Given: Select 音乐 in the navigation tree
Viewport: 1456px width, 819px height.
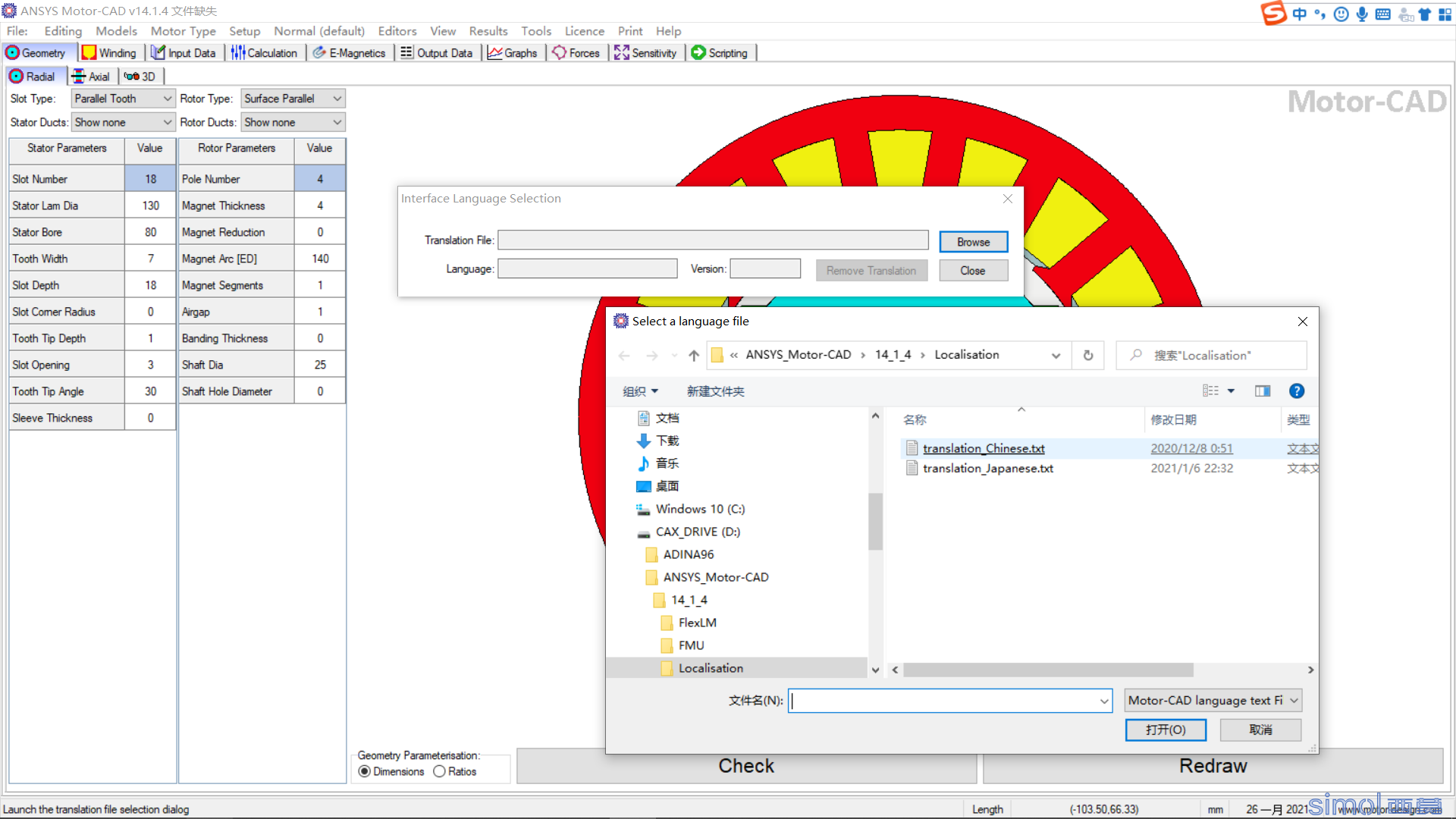Looking at the screenshot, I should pos(667,464).
